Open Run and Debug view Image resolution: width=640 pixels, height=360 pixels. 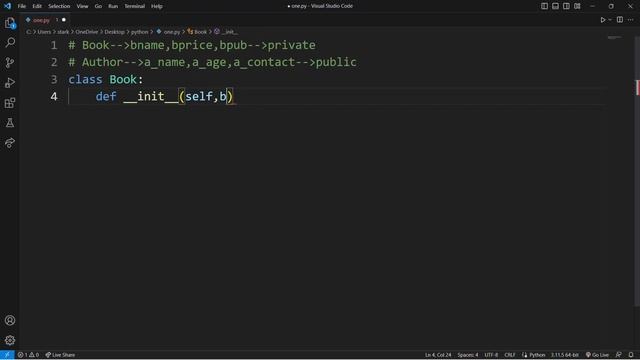pos(10,82)
